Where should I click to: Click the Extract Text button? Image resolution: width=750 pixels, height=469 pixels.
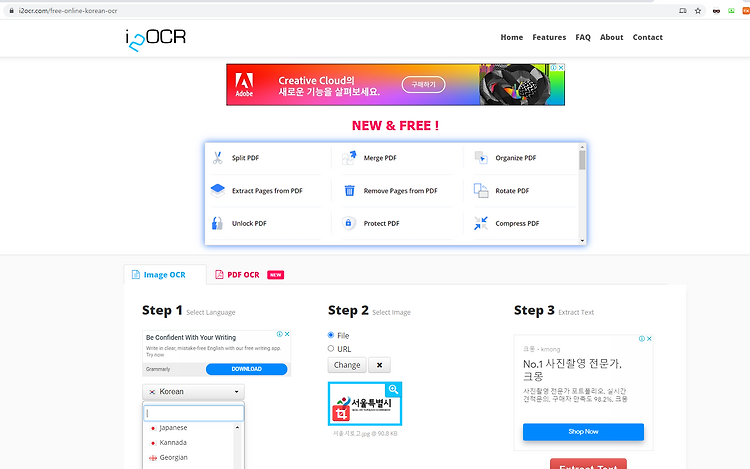[x=588, y=464]
